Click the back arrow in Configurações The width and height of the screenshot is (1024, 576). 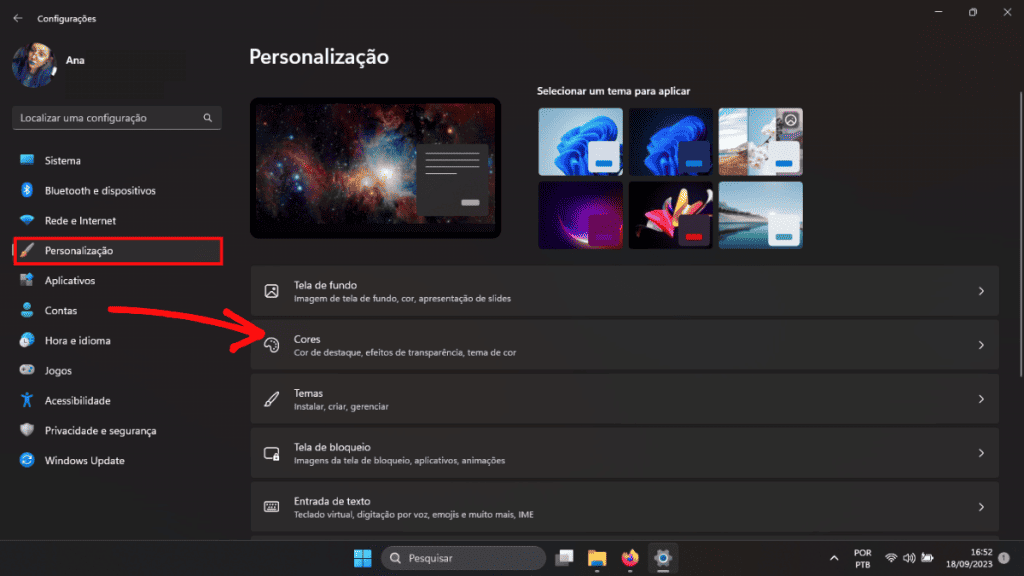[x=18, y=18]
